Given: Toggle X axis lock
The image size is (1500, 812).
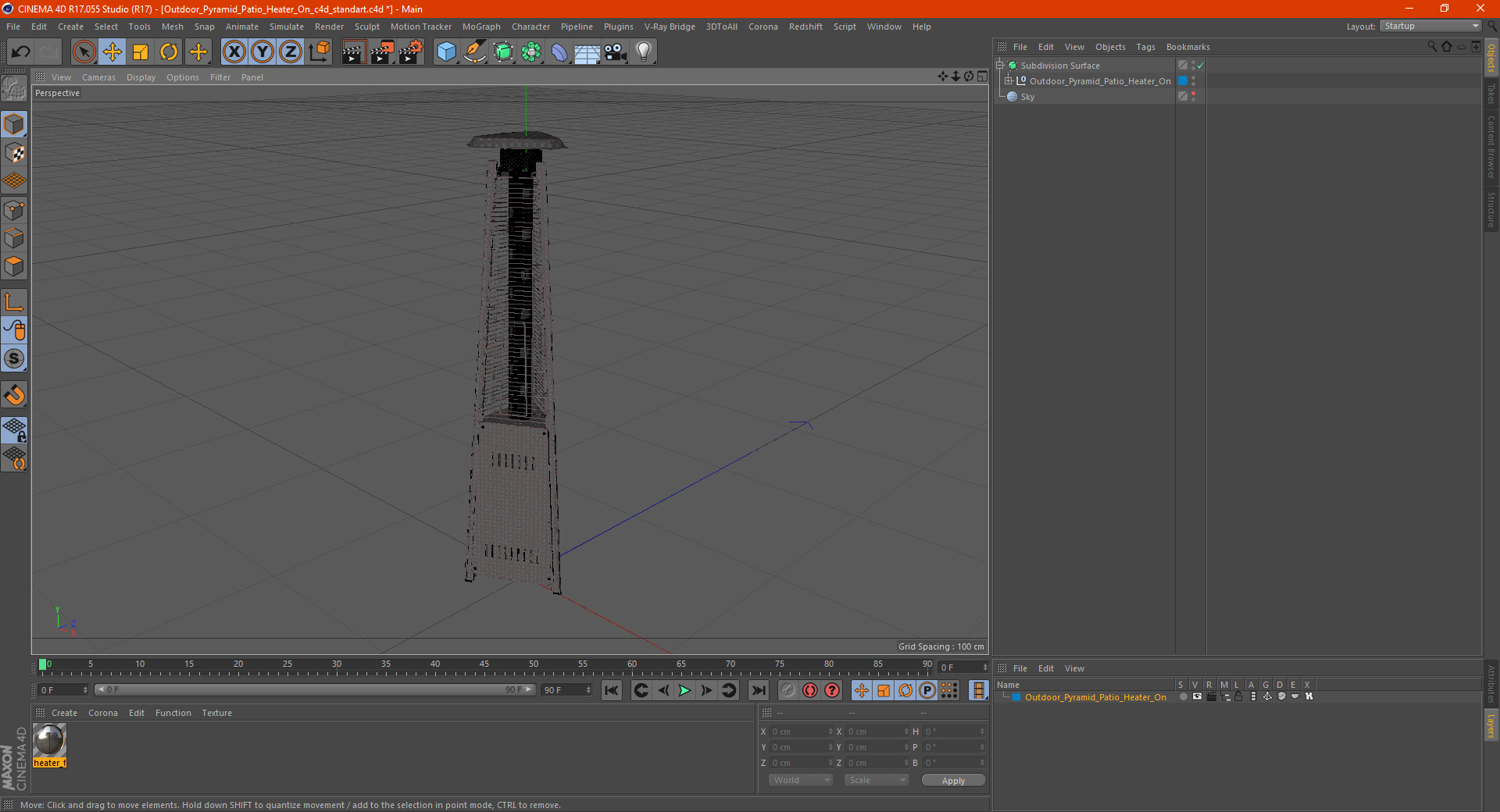Looking at the screenshot, I should pyautogui.click(x=234, y=52).
